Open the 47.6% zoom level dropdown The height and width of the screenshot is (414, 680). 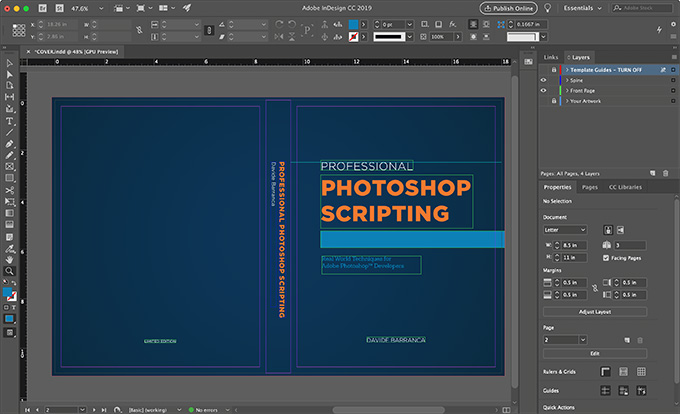pyautogui.click(x=101, y=8)
